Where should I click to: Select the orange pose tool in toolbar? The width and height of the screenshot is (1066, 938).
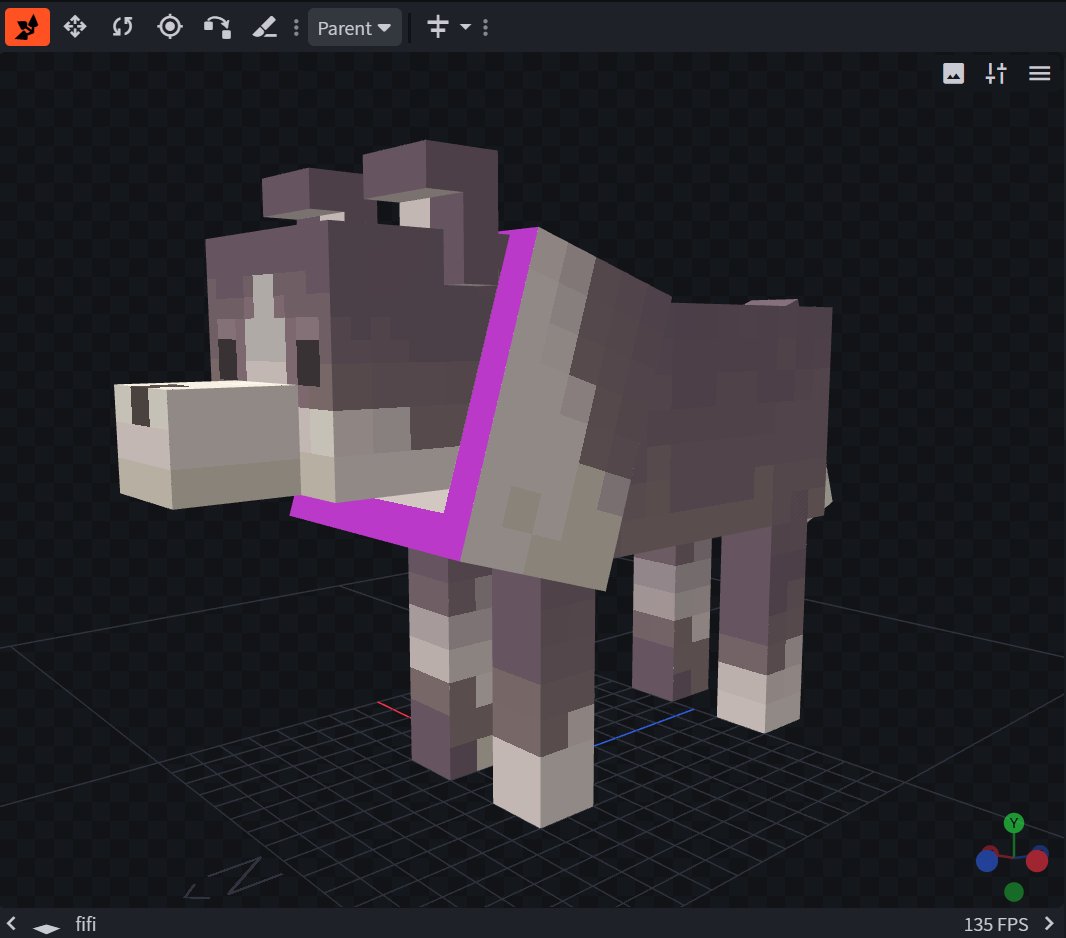click(27, 27)
